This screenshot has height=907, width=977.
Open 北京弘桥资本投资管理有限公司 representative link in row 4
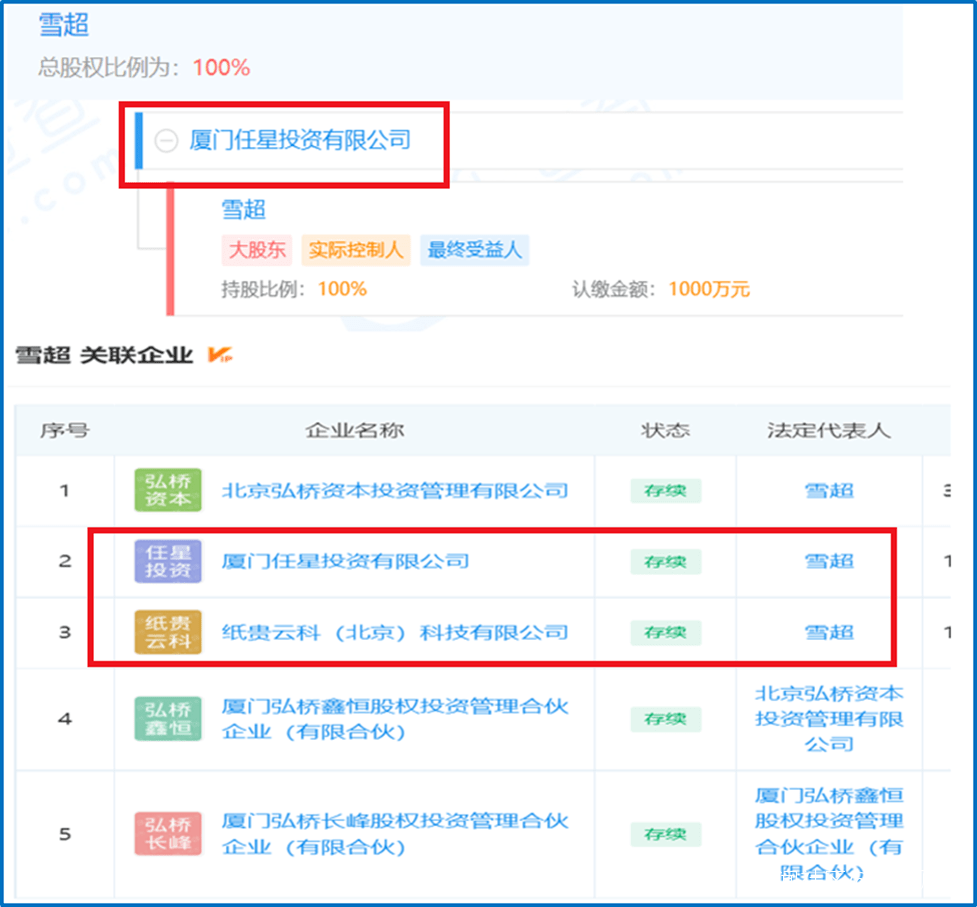click(829, 719)
